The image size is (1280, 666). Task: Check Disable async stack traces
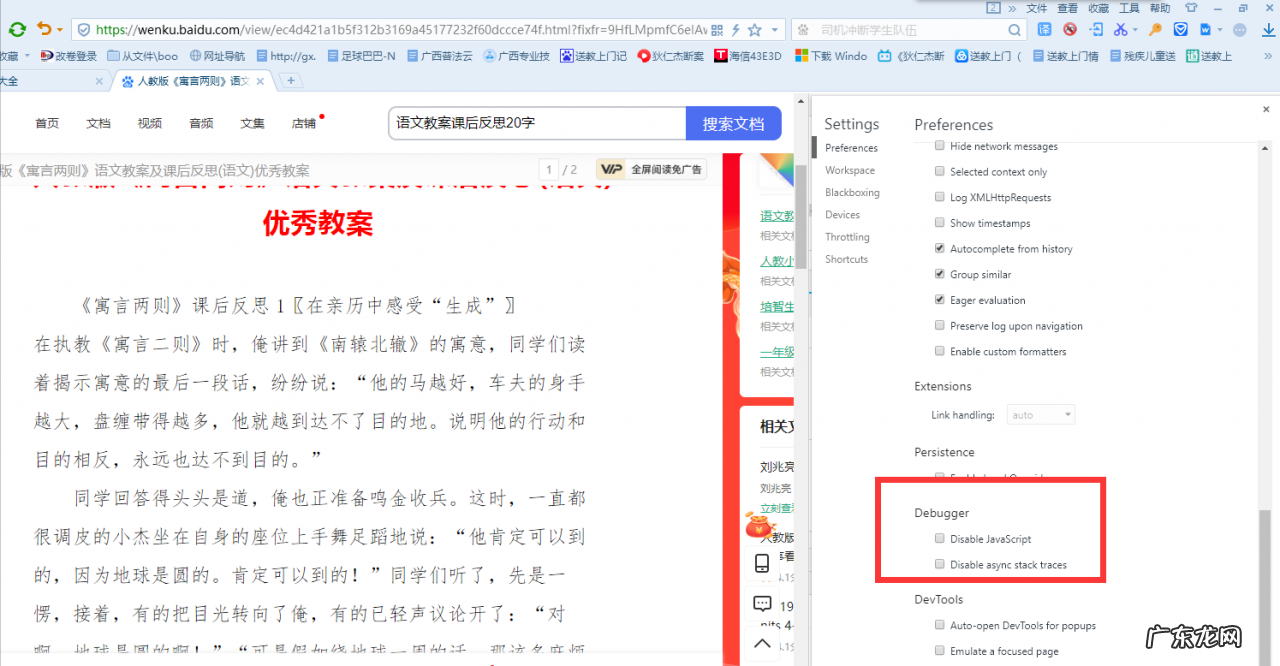939,564
